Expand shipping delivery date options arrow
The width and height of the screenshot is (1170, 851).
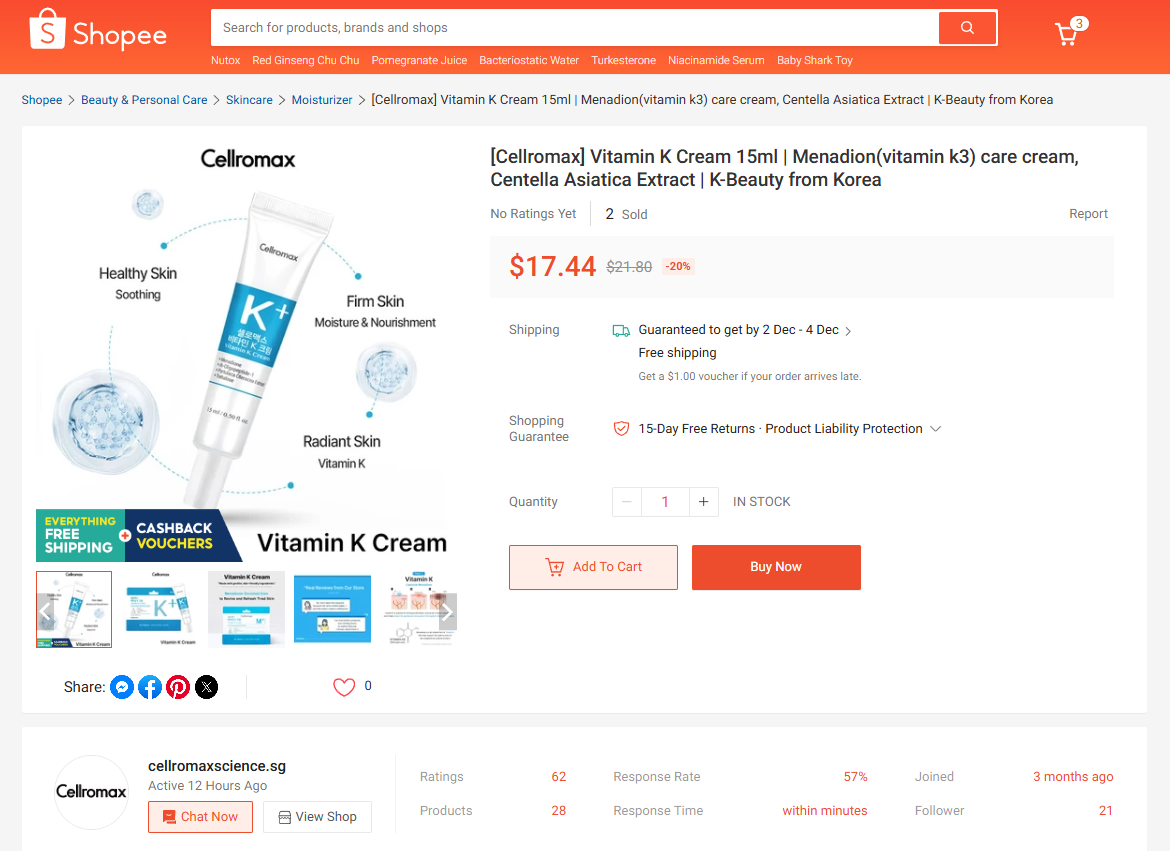pos(848,331)
